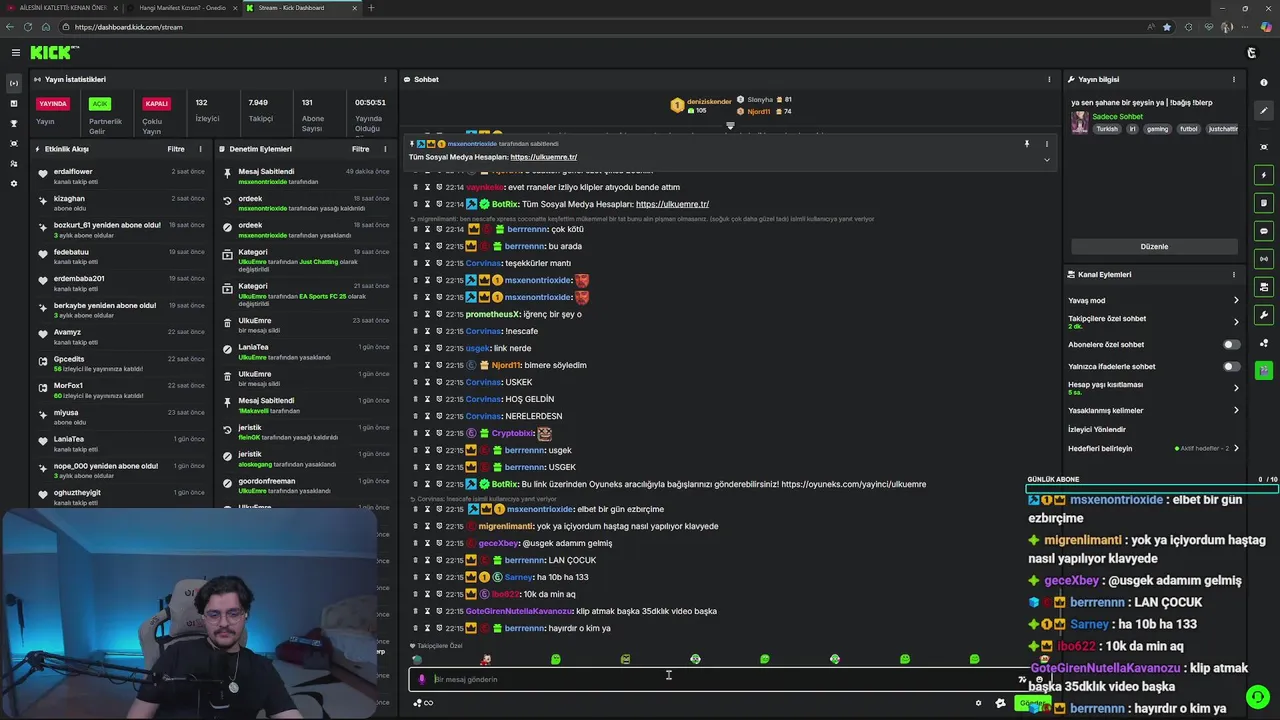Toggle the broadcast stats widget icon
Image resolution: width=1280 pixels, height=720 pixels.
coord(1264,259)
